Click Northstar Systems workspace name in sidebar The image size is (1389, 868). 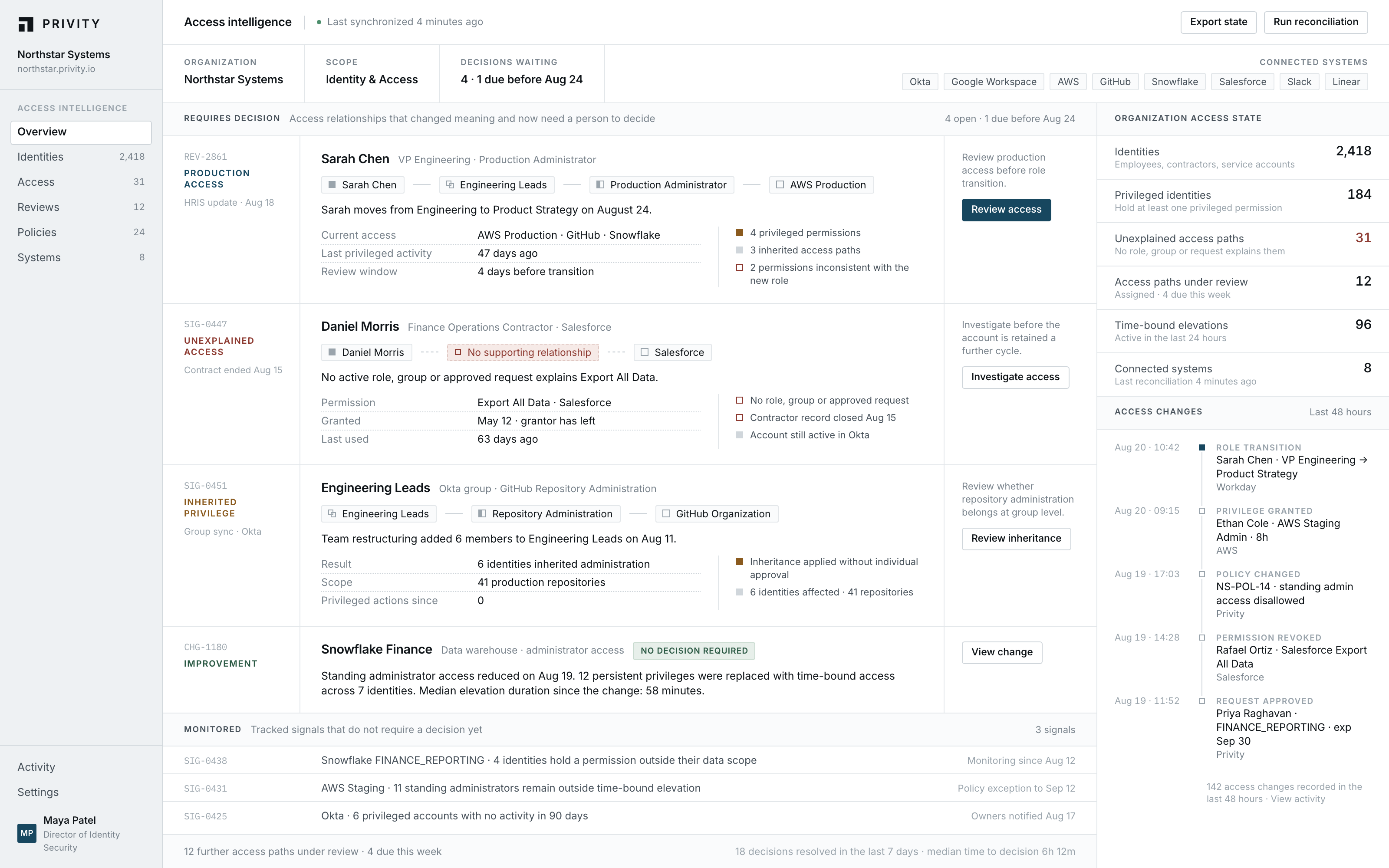[64, 55]
